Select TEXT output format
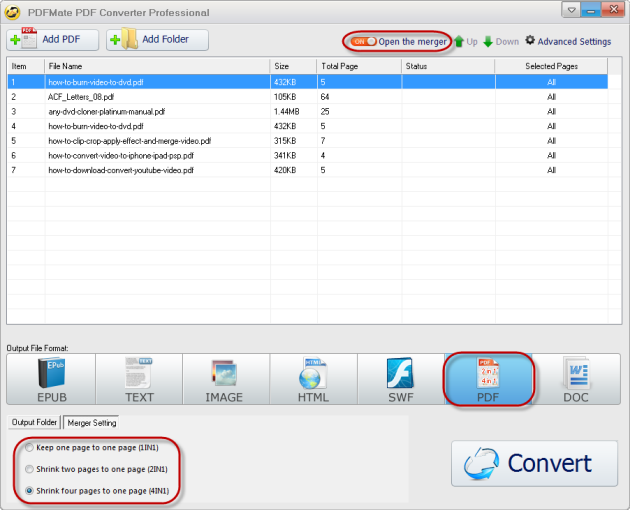The height and width of the screenshot is (510, 630). 139,379
